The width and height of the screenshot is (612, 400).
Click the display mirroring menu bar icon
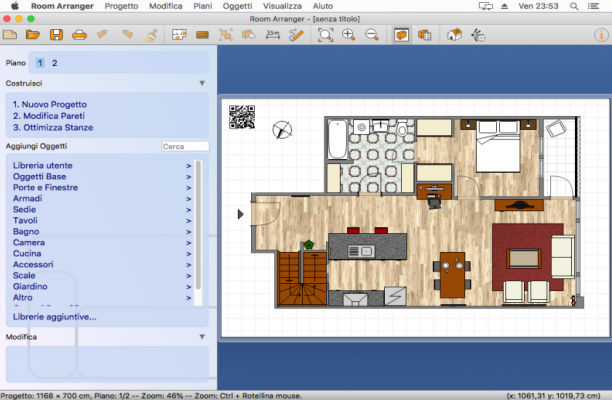click(x=486, y=6)
